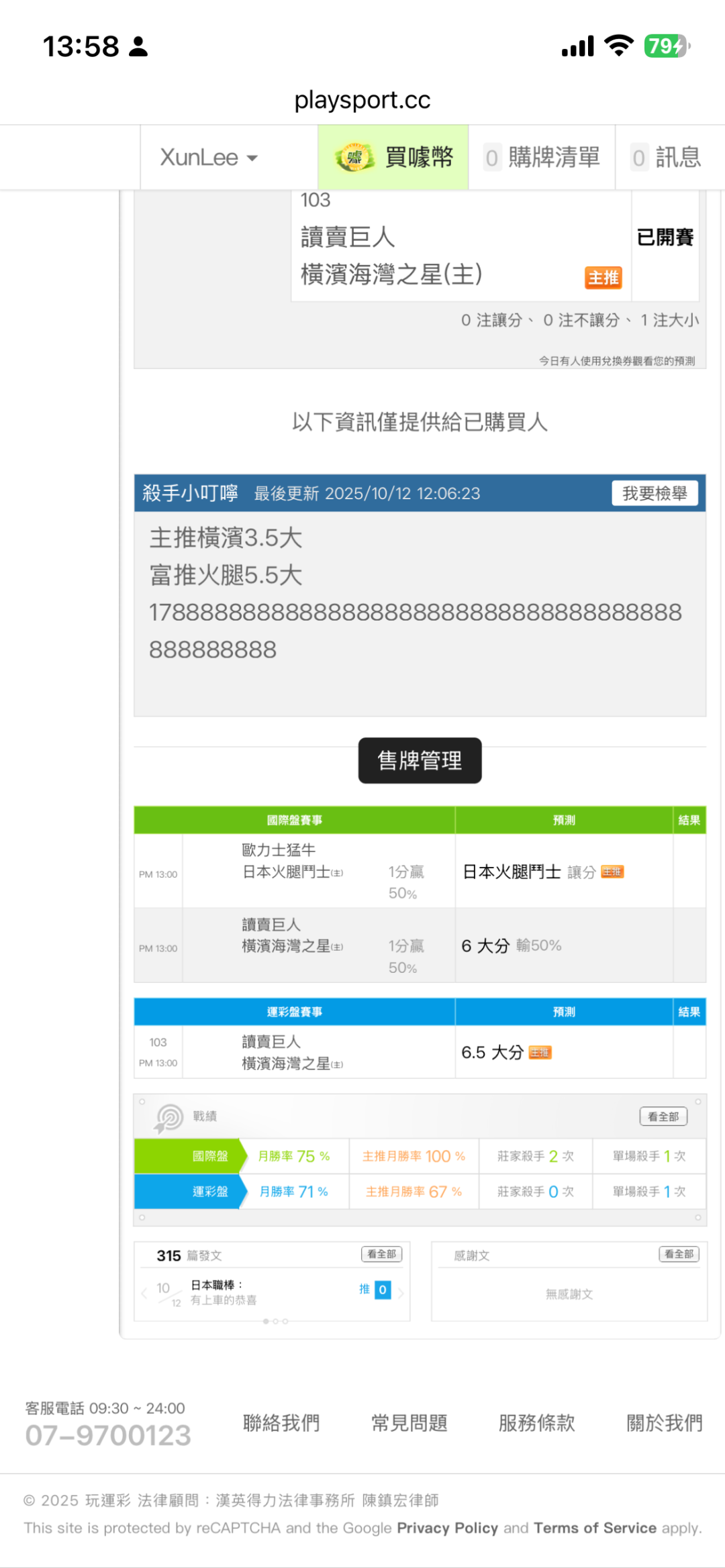Open the 聯絡我們 footer link
Image resolution: width=725 pixels, height=1568 pixels.
[x=281, y=1423]
